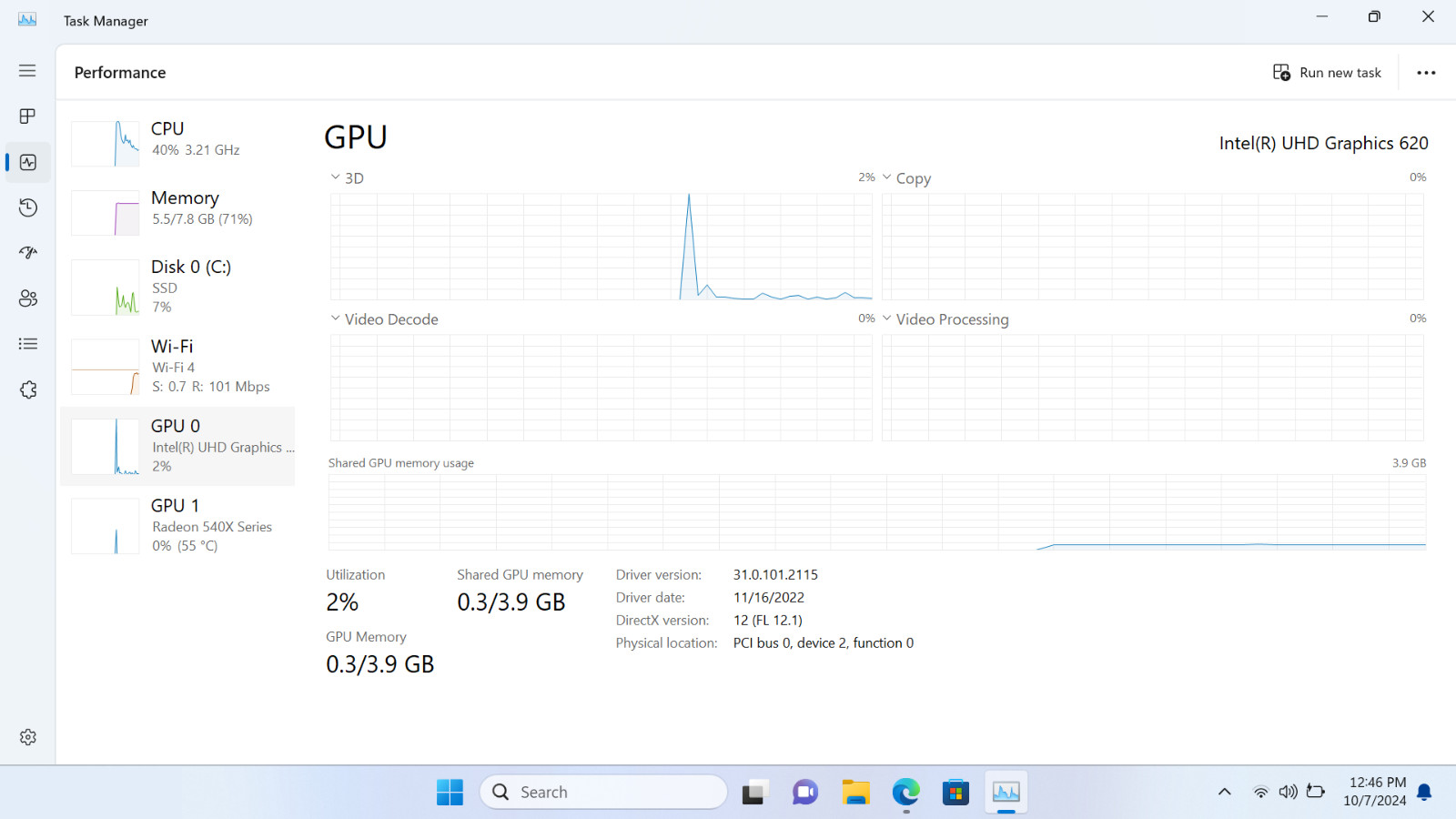Select GPU 0 Intel UHD Graphics entry

[178, 446]
